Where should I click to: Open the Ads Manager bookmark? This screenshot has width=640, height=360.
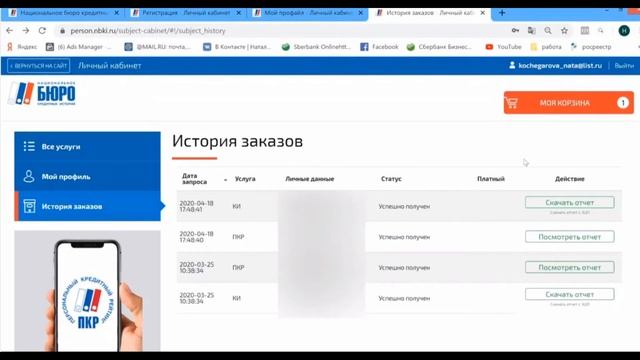pyautogui.click(x=78, y=47)
